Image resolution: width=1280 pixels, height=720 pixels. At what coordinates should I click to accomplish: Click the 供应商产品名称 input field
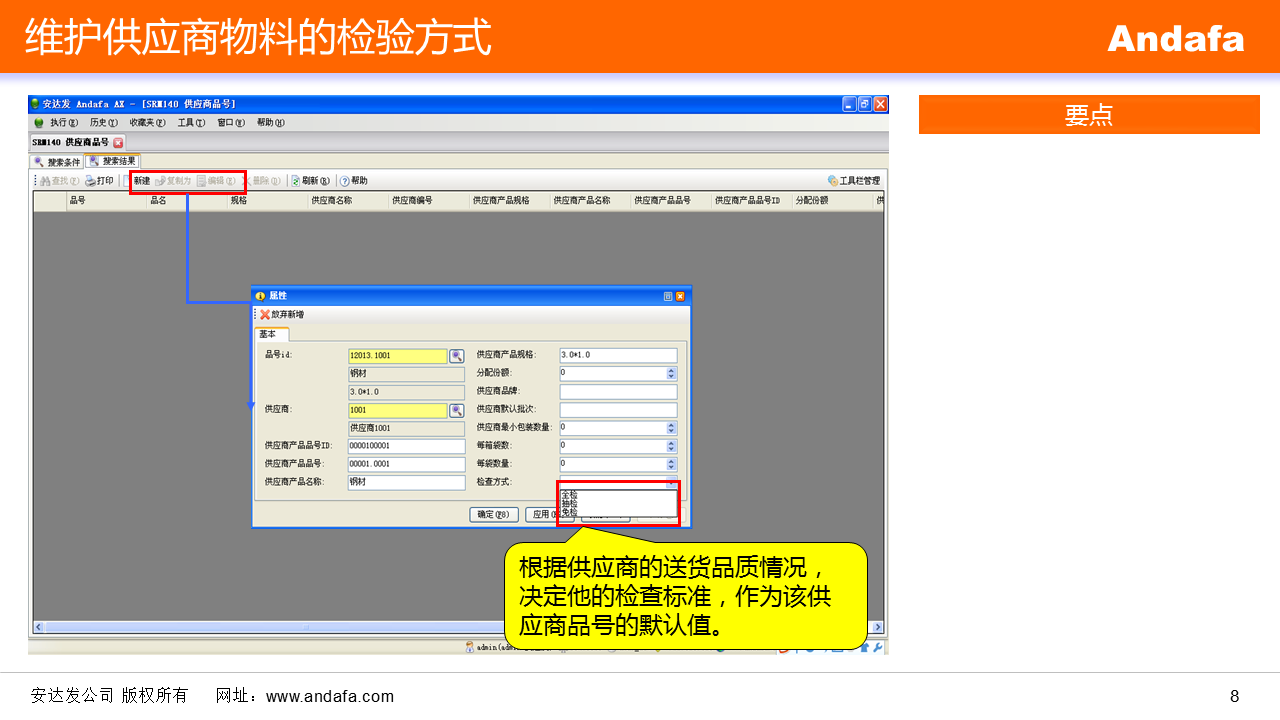point(406,482)
